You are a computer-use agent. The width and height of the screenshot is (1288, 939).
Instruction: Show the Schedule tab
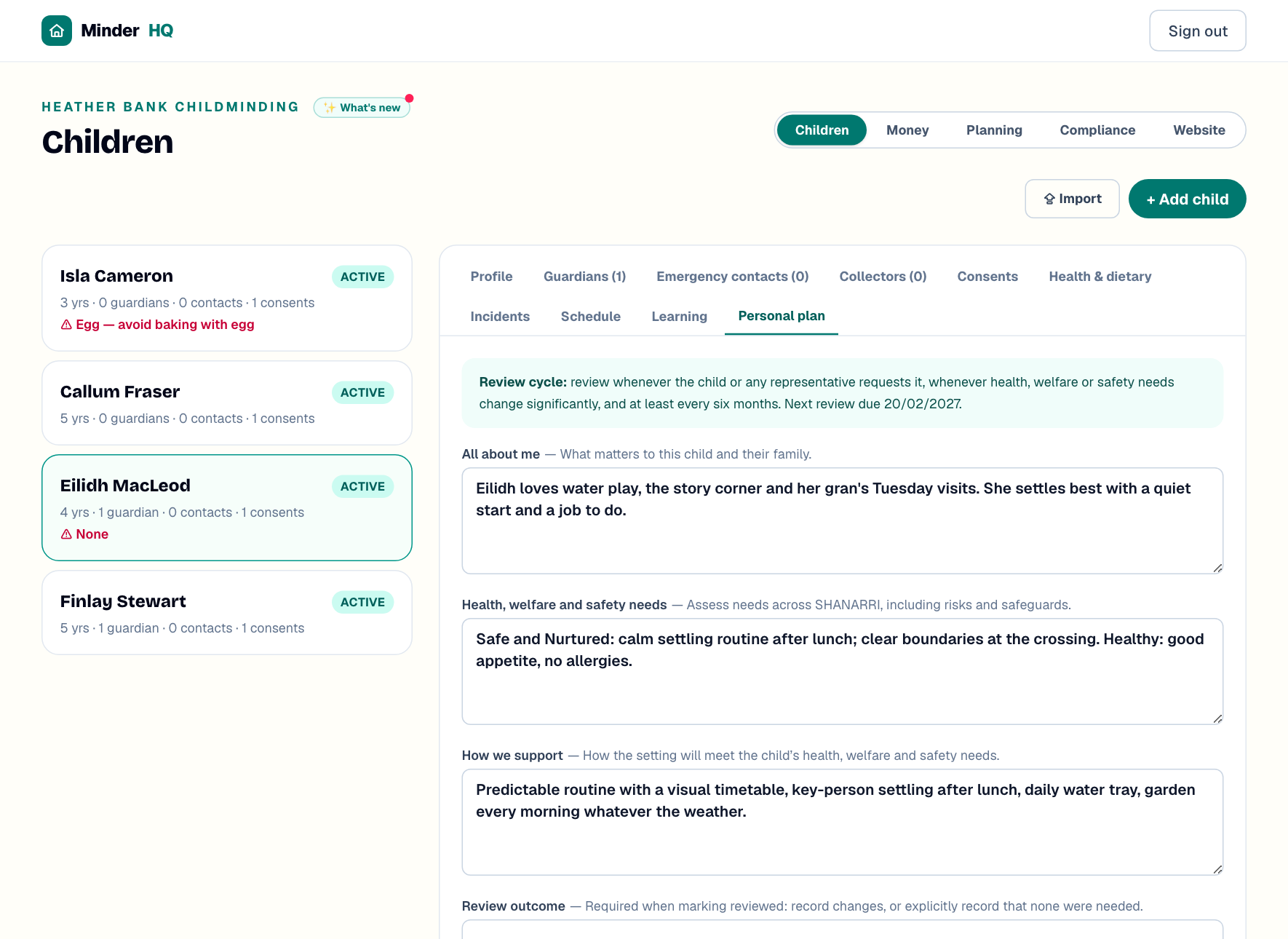(590, 317)
